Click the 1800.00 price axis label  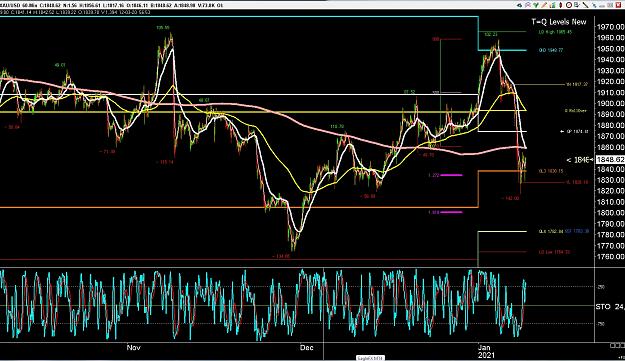pyautogui.click(x=610, y=213)
